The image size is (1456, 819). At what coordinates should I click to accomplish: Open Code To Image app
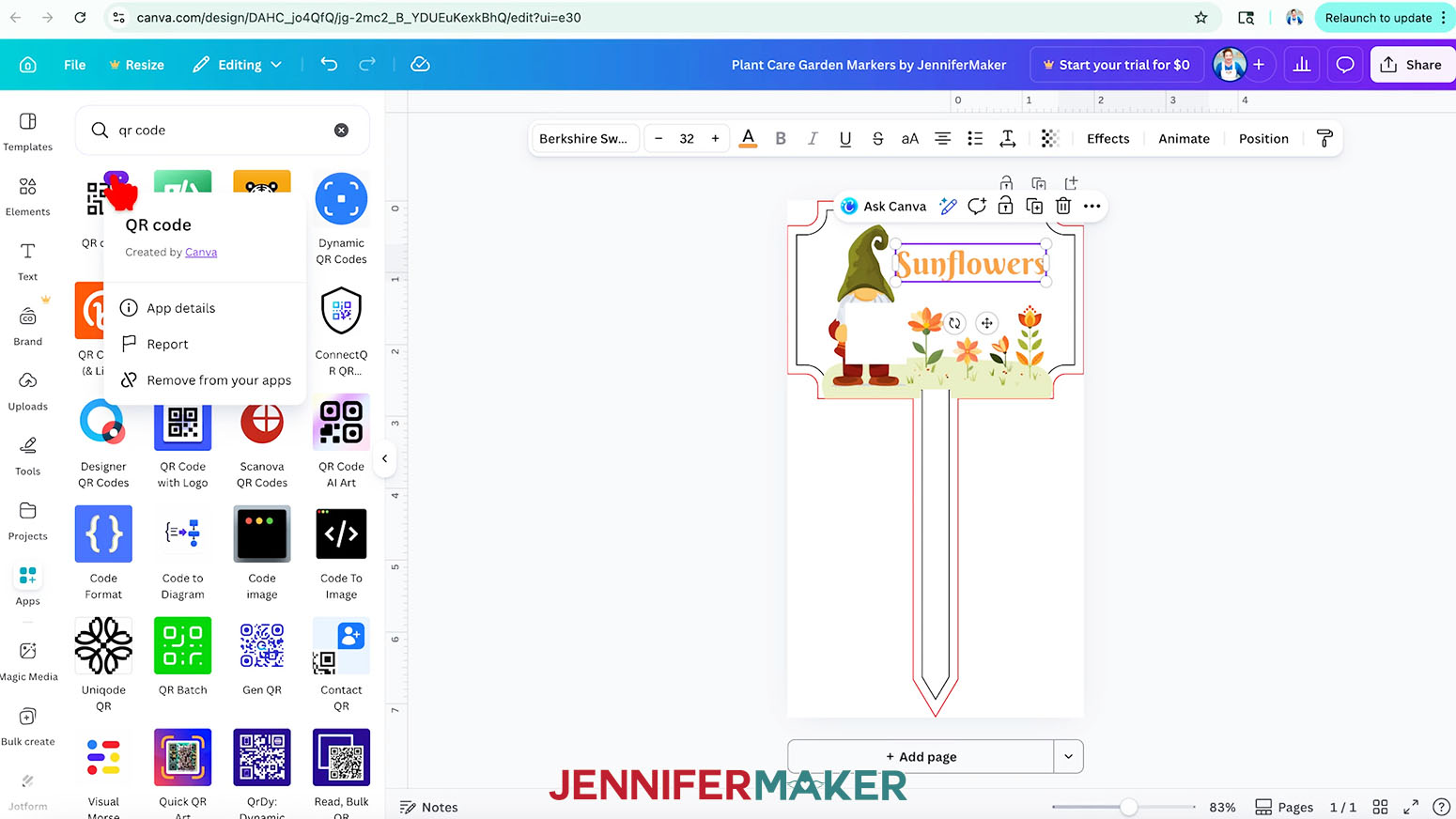341,554
